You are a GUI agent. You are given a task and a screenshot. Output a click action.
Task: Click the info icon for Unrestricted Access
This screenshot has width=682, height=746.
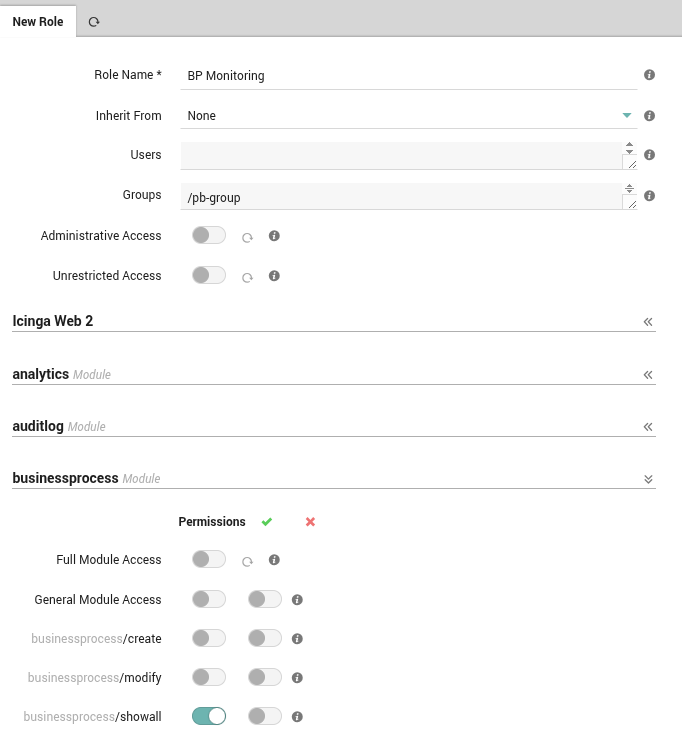274,276
